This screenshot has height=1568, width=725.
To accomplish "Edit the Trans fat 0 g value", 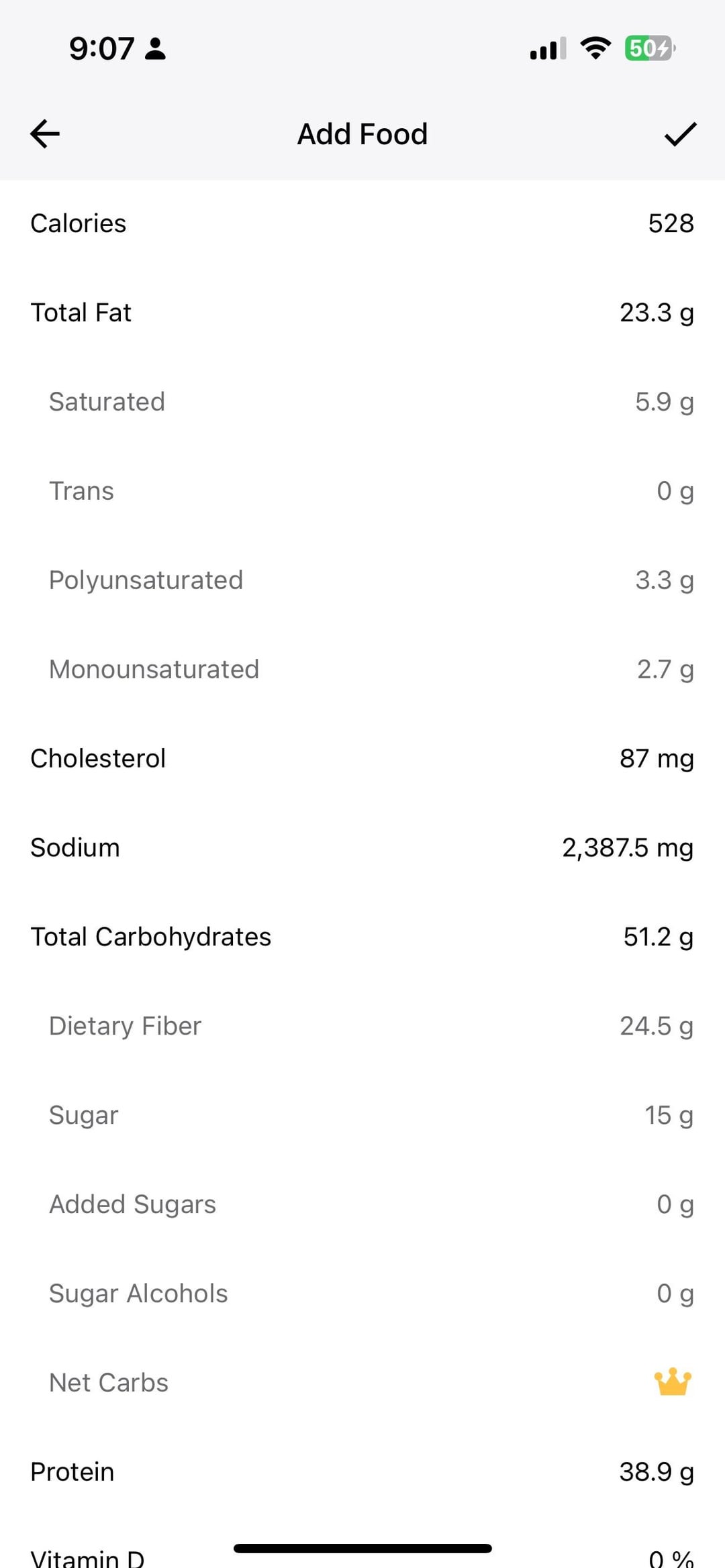I will pyautogui.click(x=674, y=491).
